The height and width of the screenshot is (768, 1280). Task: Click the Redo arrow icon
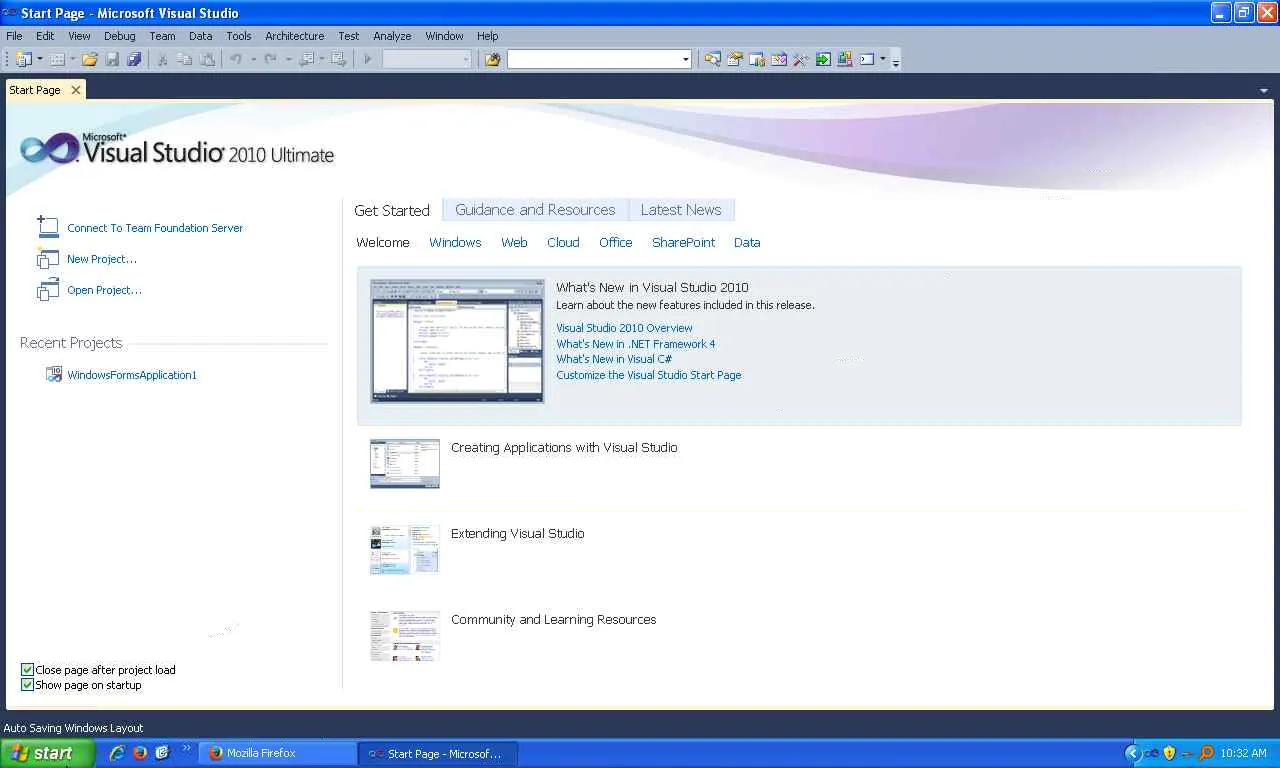270,60
